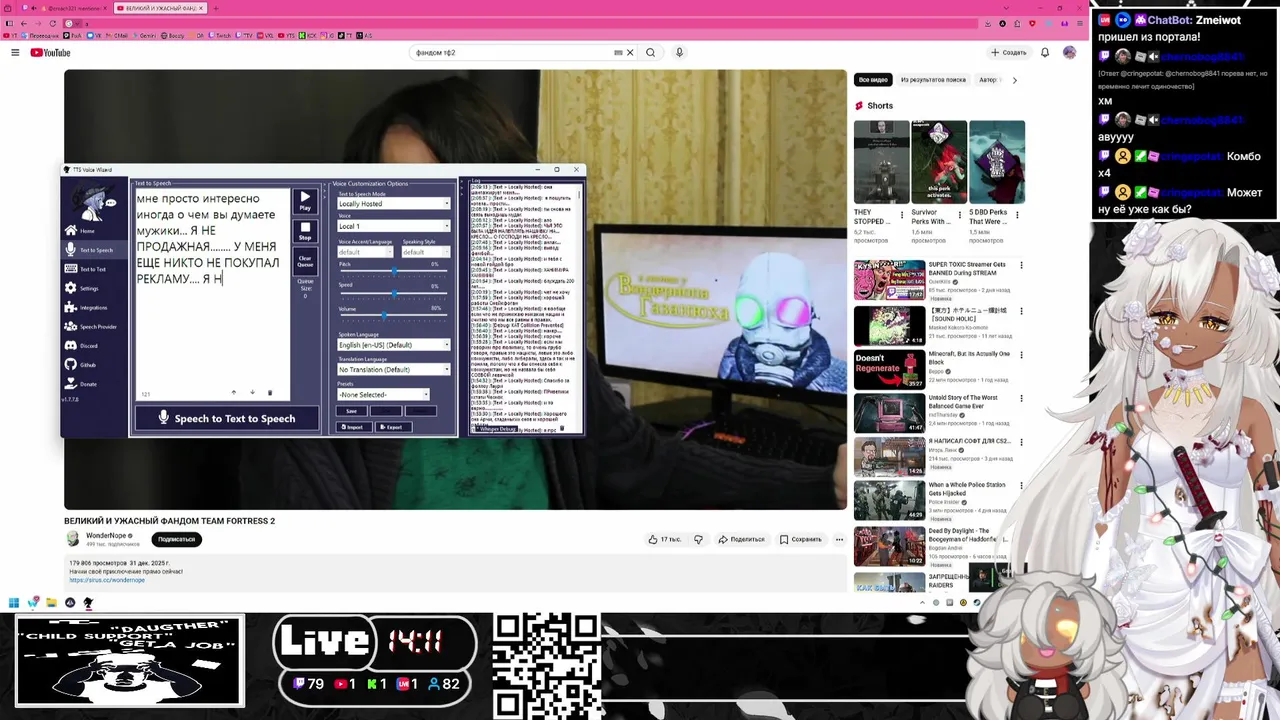Start YouTube voice search with microphone
1280x720 pixels.
point(679,53)
